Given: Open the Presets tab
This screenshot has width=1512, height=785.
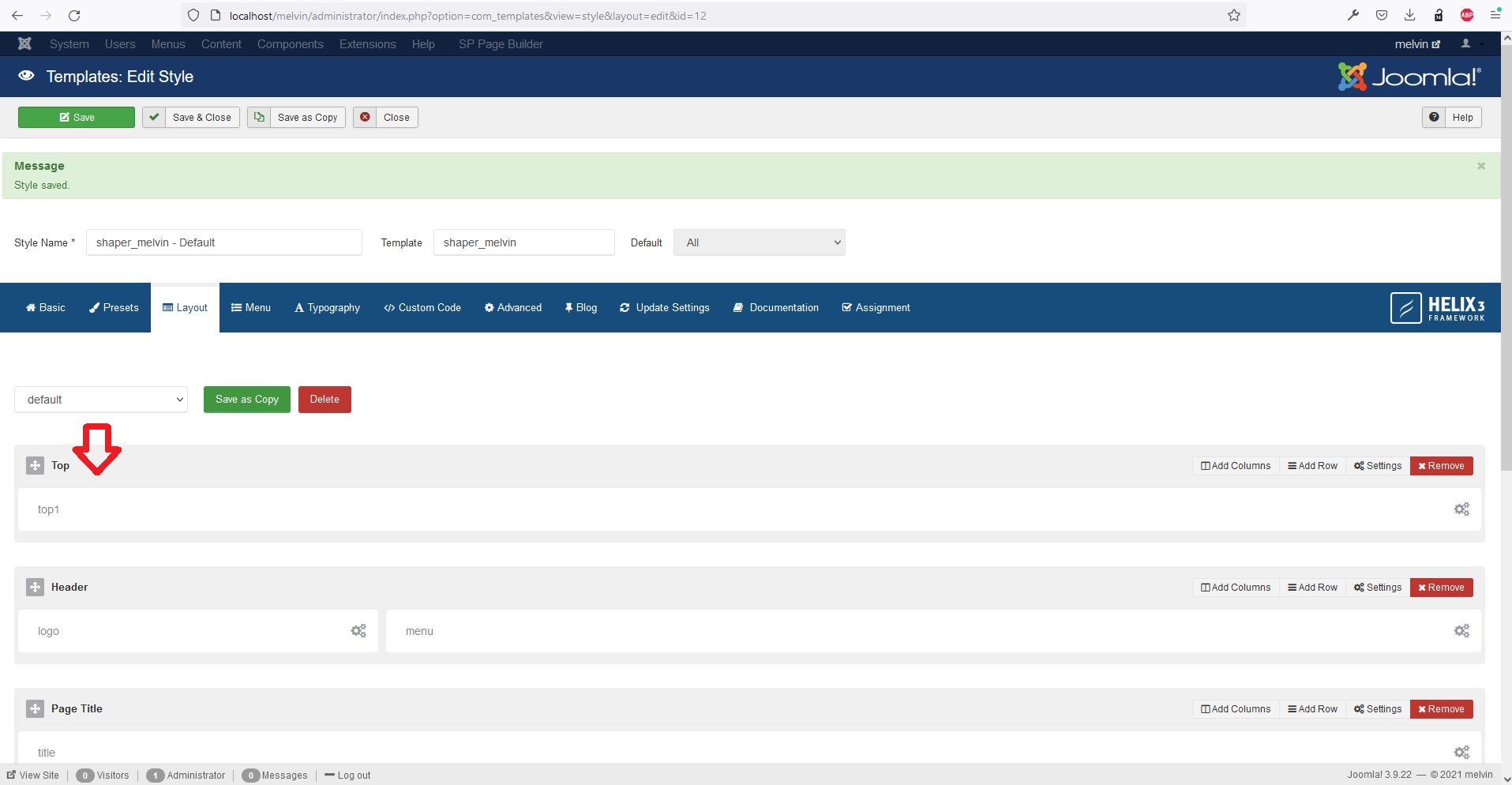Looking at the screenshot, I should [x=114, y=308].
